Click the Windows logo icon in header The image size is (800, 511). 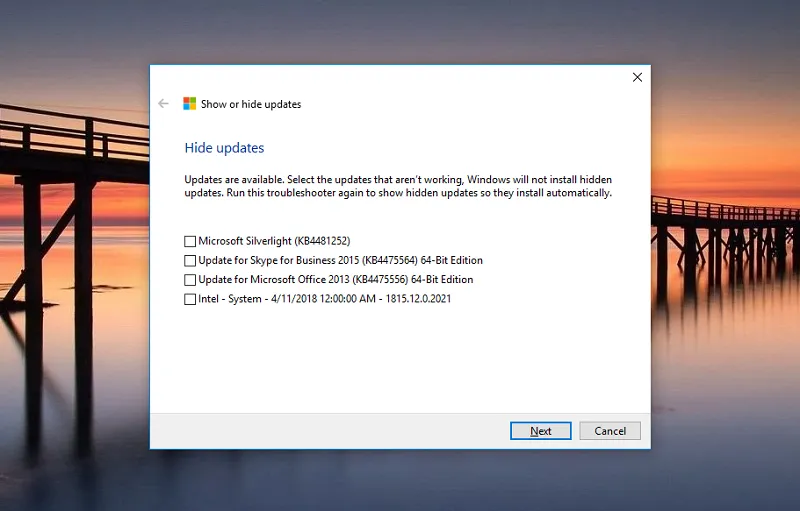189,104
